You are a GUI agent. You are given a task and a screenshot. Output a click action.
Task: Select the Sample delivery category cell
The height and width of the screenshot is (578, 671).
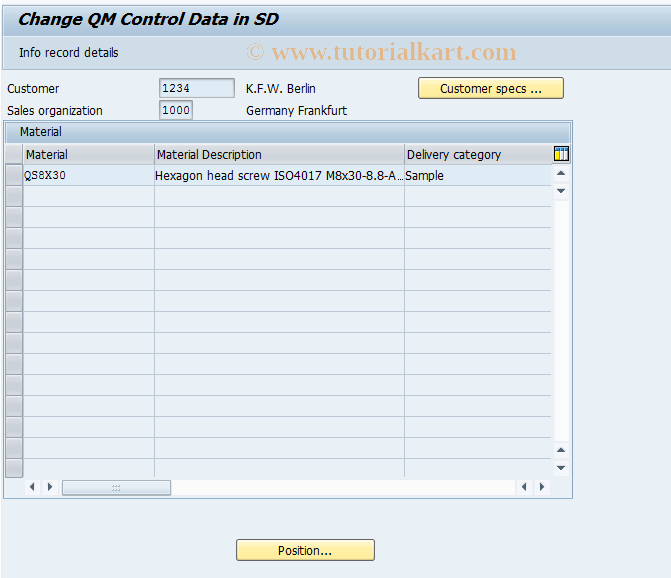[478, 175]
